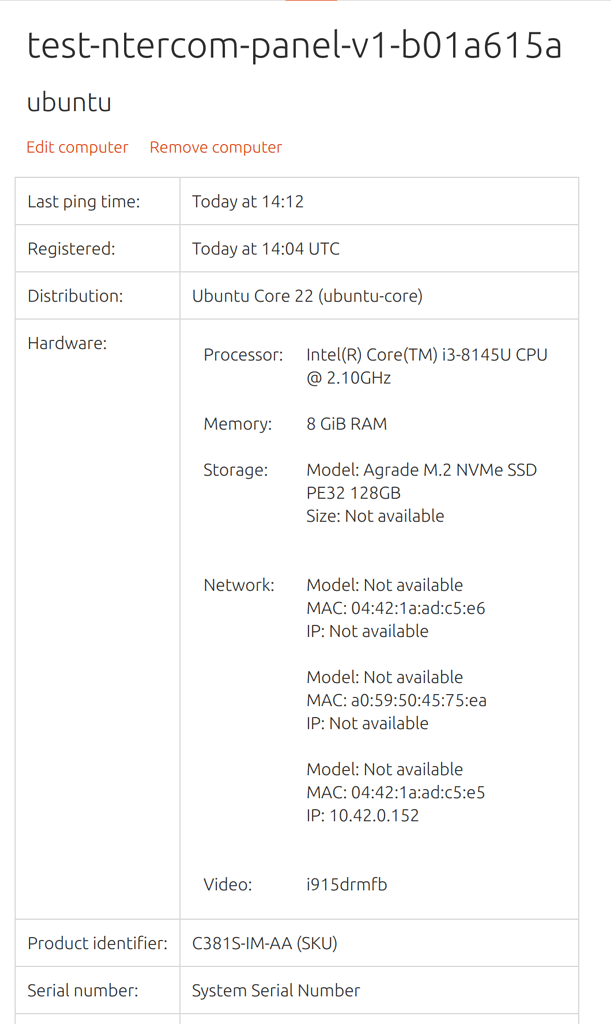Screen dimensions: 611x1024
Task: Click the i915drmfb video value
Action: (346, 884)
